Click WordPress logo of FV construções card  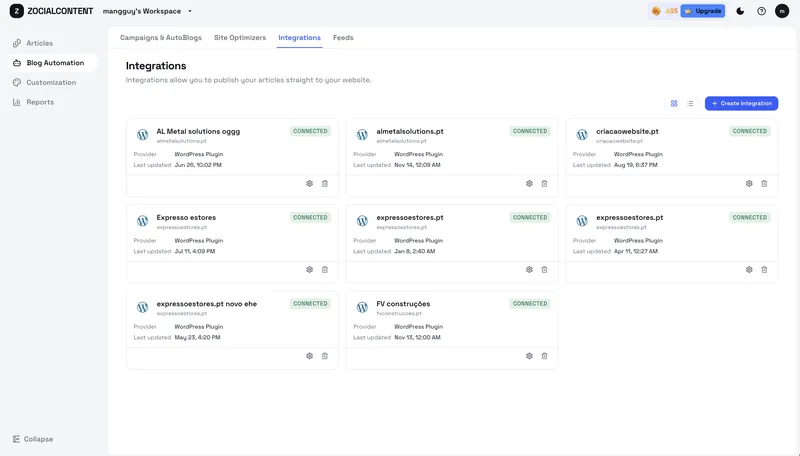point(362,307)
